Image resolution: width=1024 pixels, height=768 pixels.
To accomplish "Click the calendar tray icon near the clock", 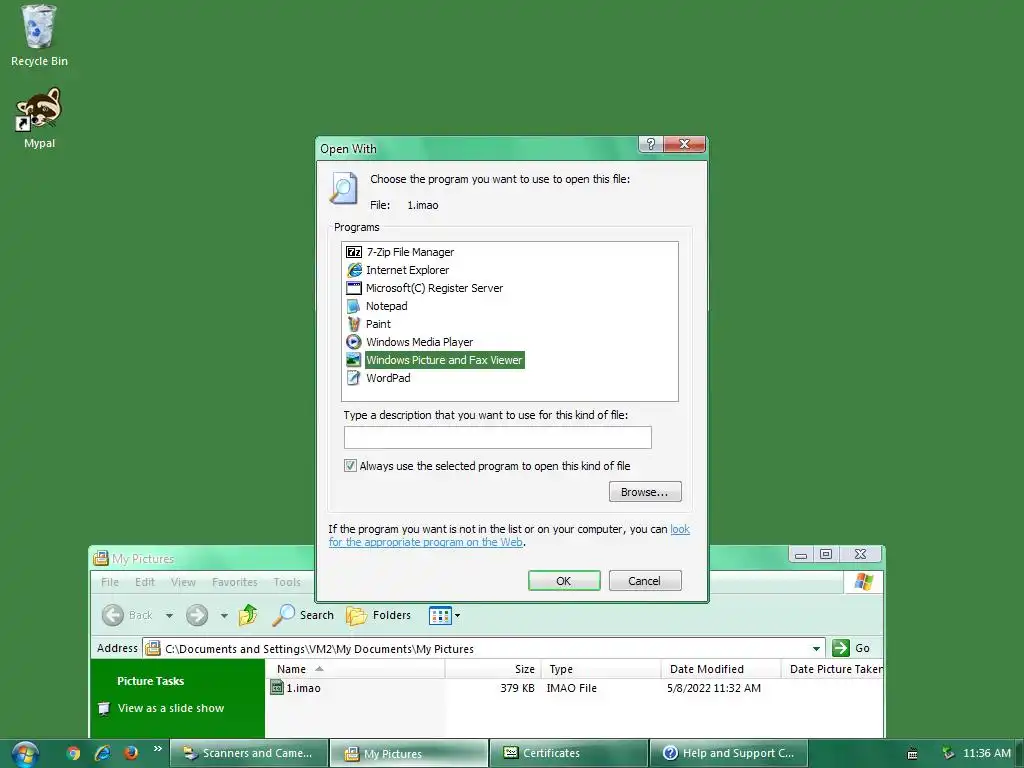I will click(912, 754).
